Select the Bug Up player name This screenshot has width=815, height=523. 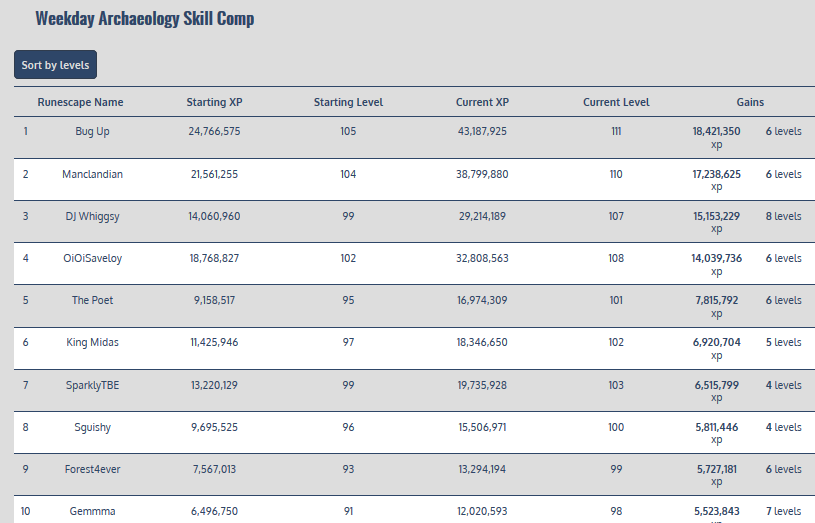[92, 131]
